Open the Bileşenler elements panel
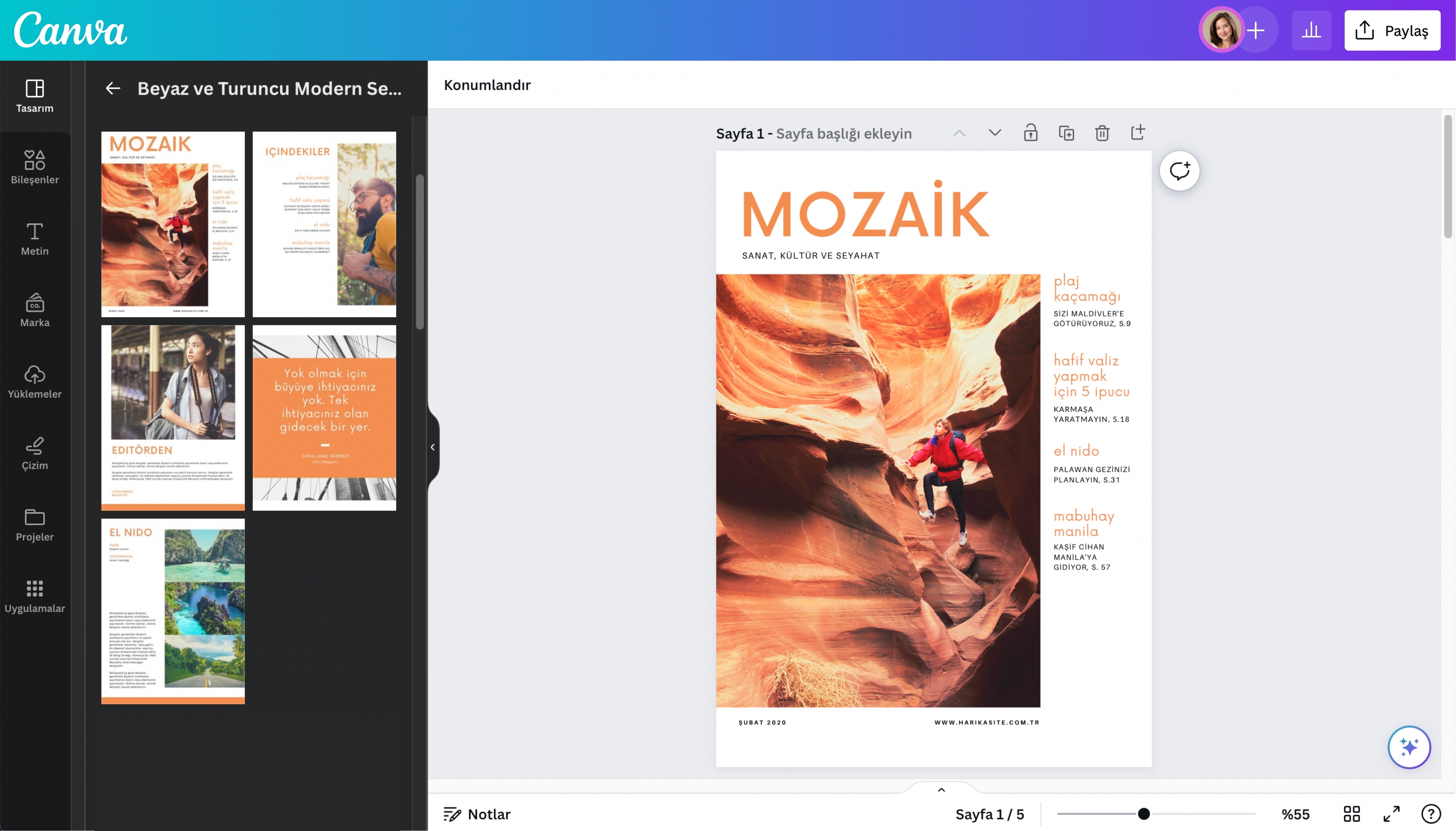Viewport: 1456px width, 831px height. (35, 167)
